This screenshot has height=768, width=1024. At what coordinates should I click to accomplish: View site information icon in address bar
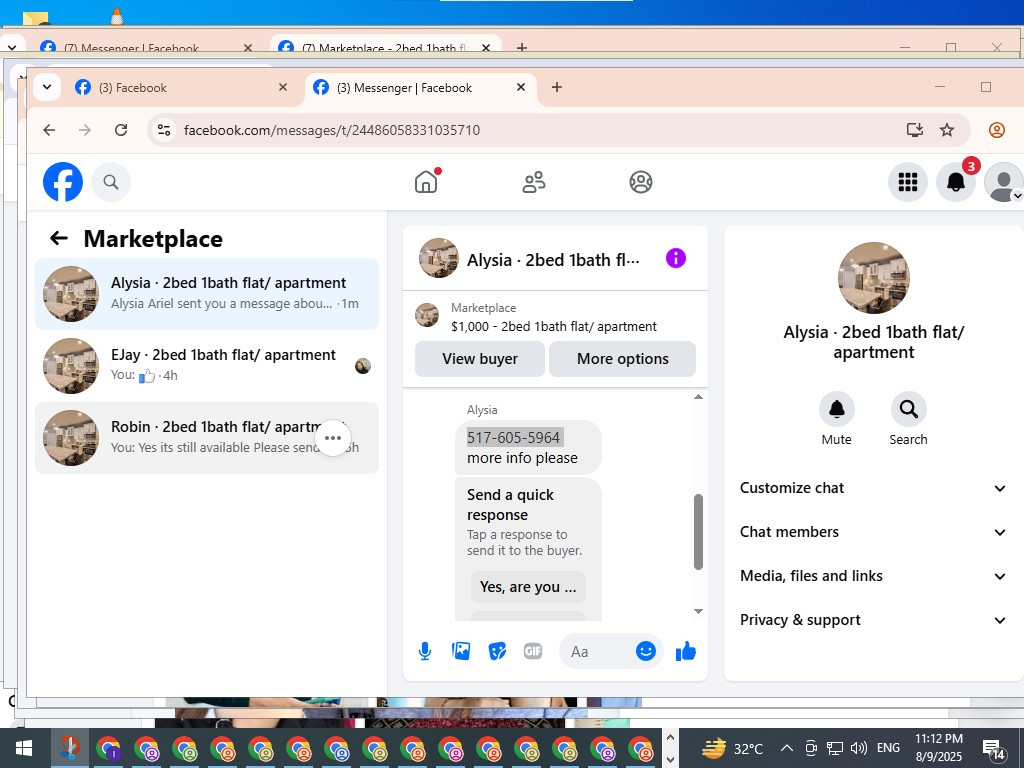pyautogui.click(x=163, y=130)
